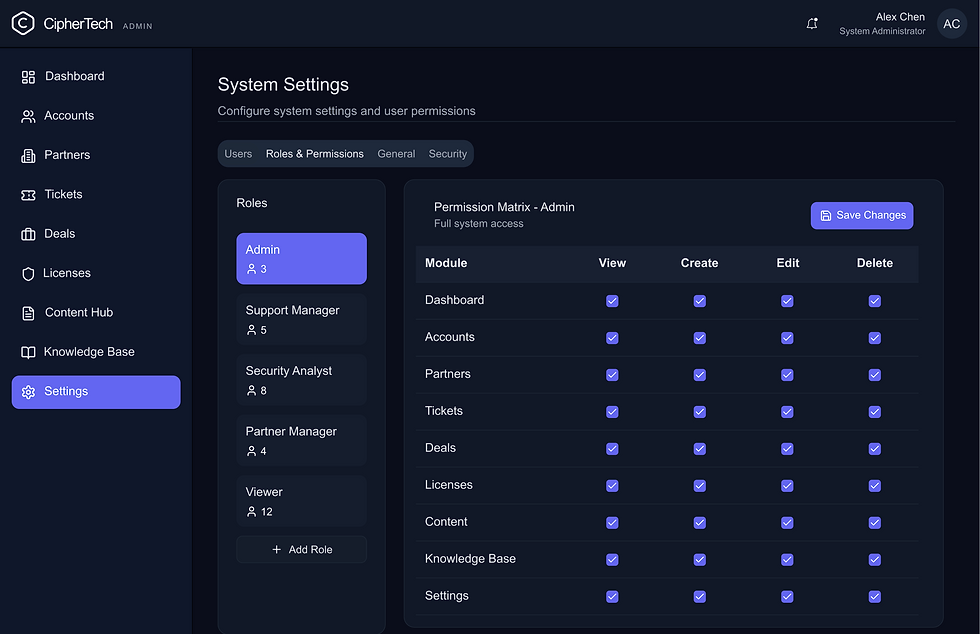
Task: Select the Dashboard icon in sidebar
Action: [28, 76]
